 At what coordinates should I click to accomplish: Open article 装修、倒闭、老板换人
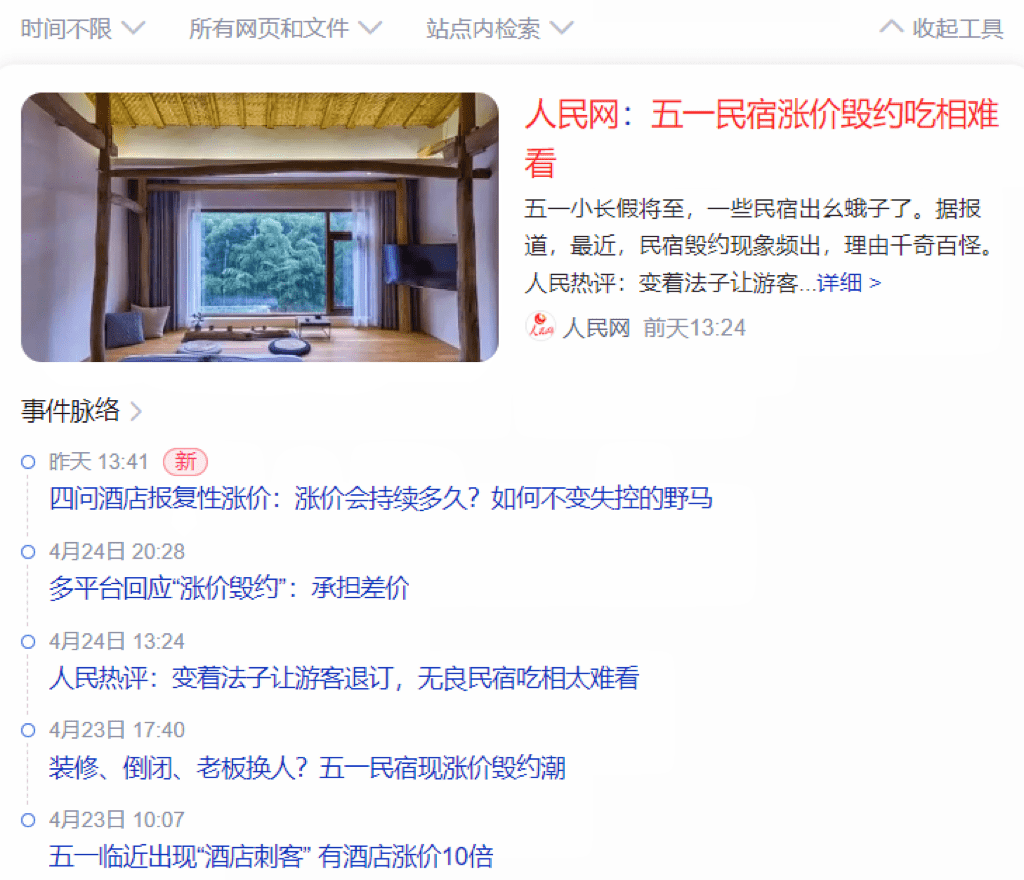coord(307,767)
